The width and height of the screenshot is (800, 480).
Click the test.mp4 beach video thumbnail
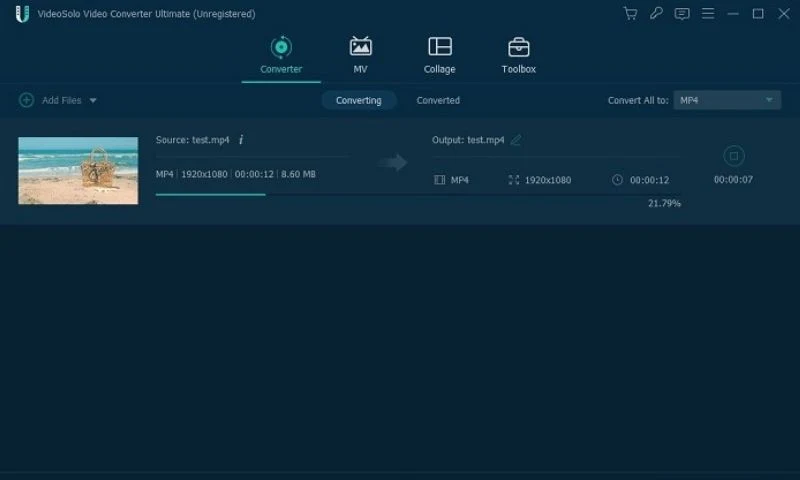[x=78, y=170]
